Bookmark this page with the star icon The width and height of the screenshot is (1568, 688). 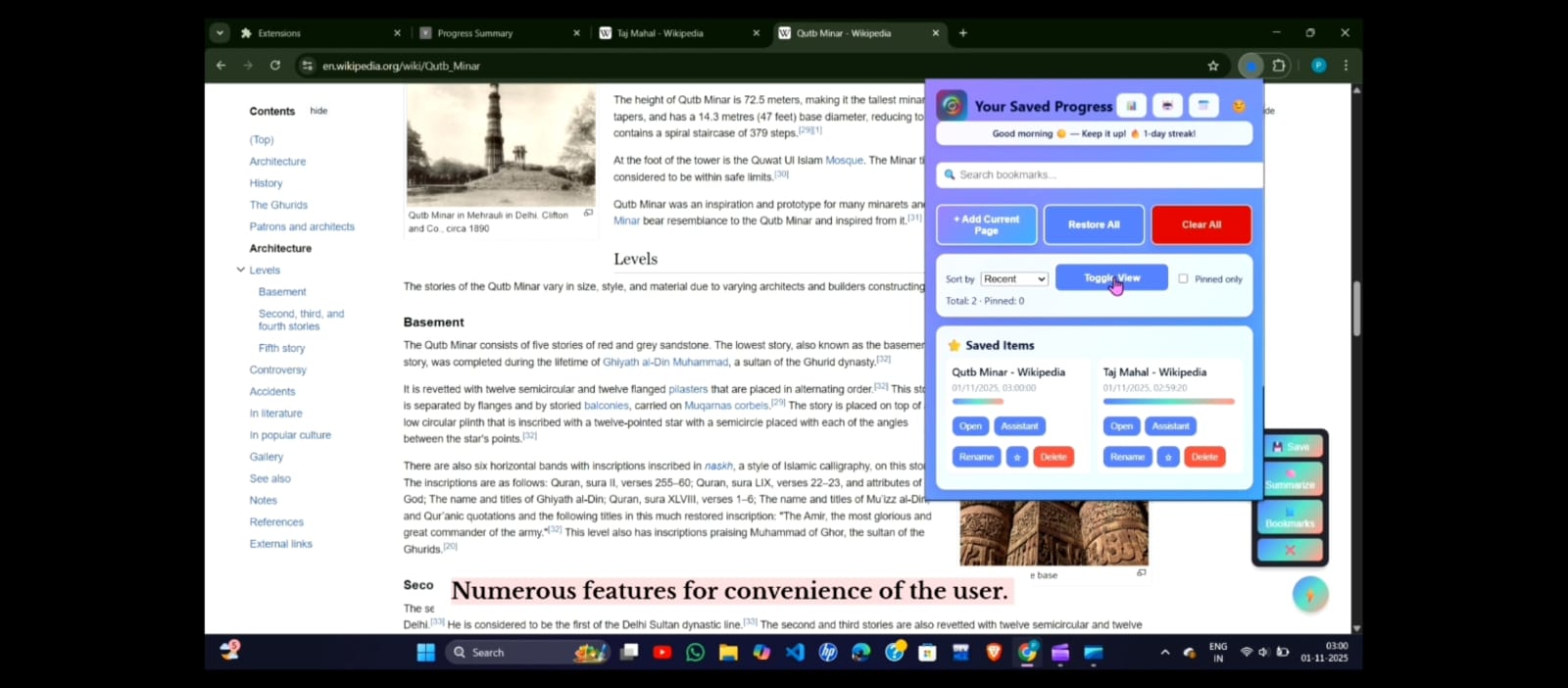(1213, 66)
